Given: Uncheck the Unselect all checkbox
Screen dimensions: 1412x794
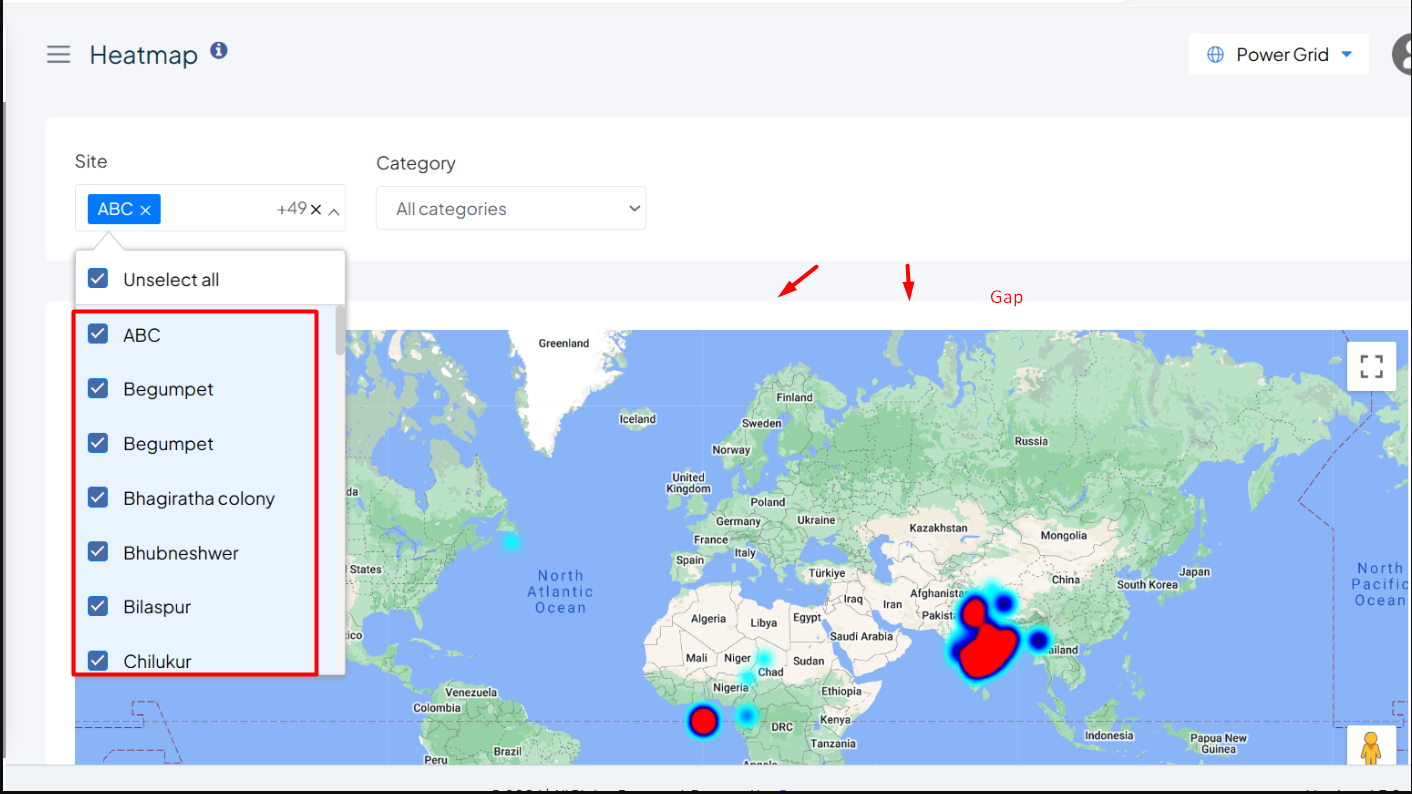Looking at the screenshot, I should pyautogui.click(x=98, y=279).
